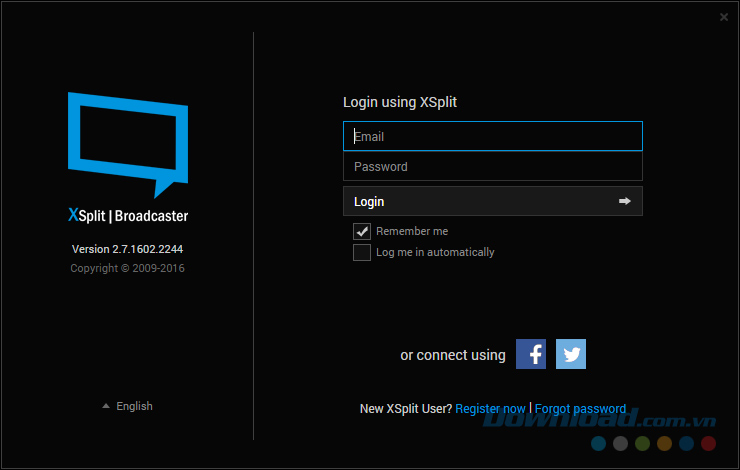
Task: Click into the Password field
Action: (x=493, y=166)
